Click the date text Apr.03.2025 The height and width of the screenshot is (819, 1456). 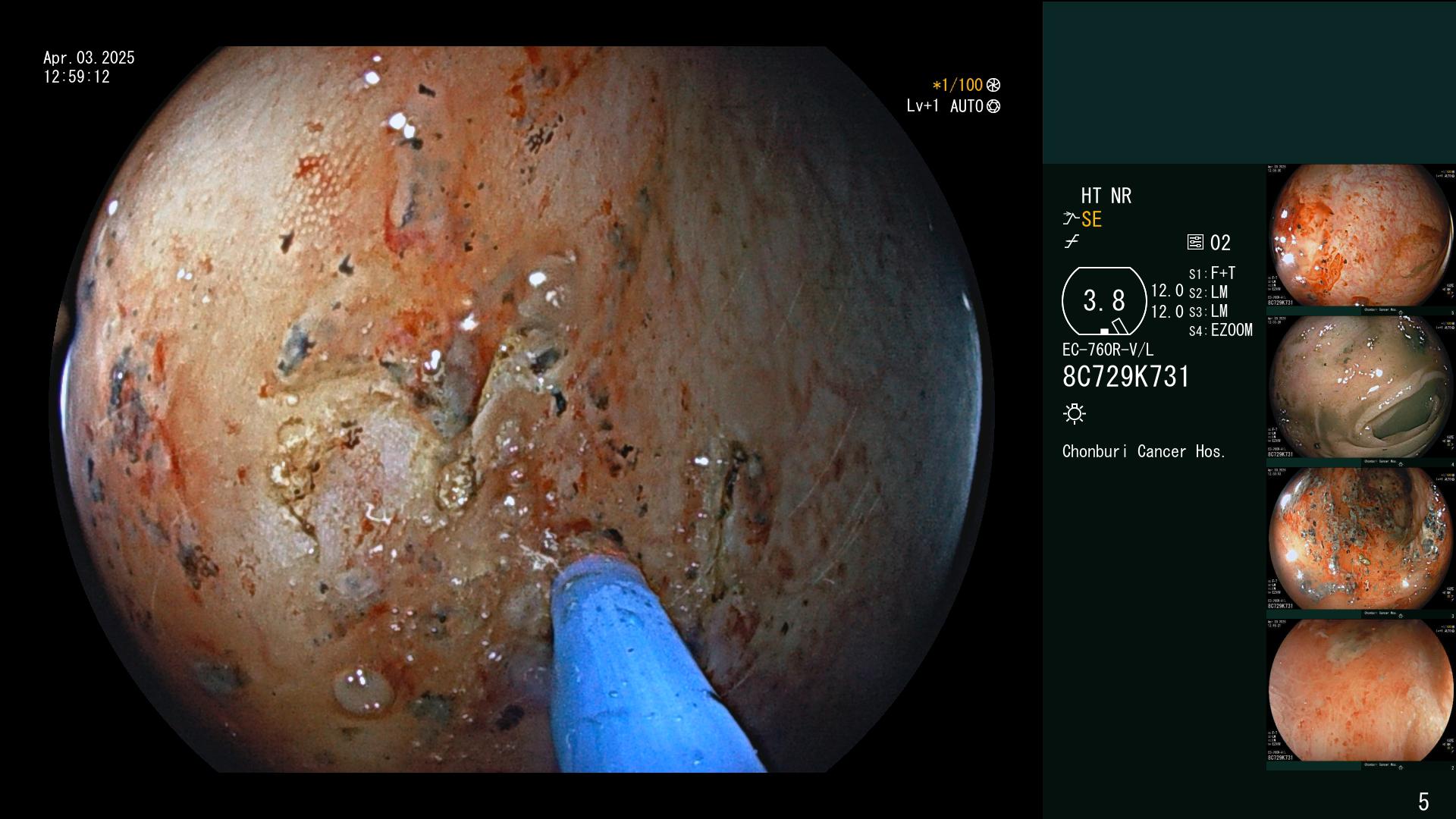(89, 58)
